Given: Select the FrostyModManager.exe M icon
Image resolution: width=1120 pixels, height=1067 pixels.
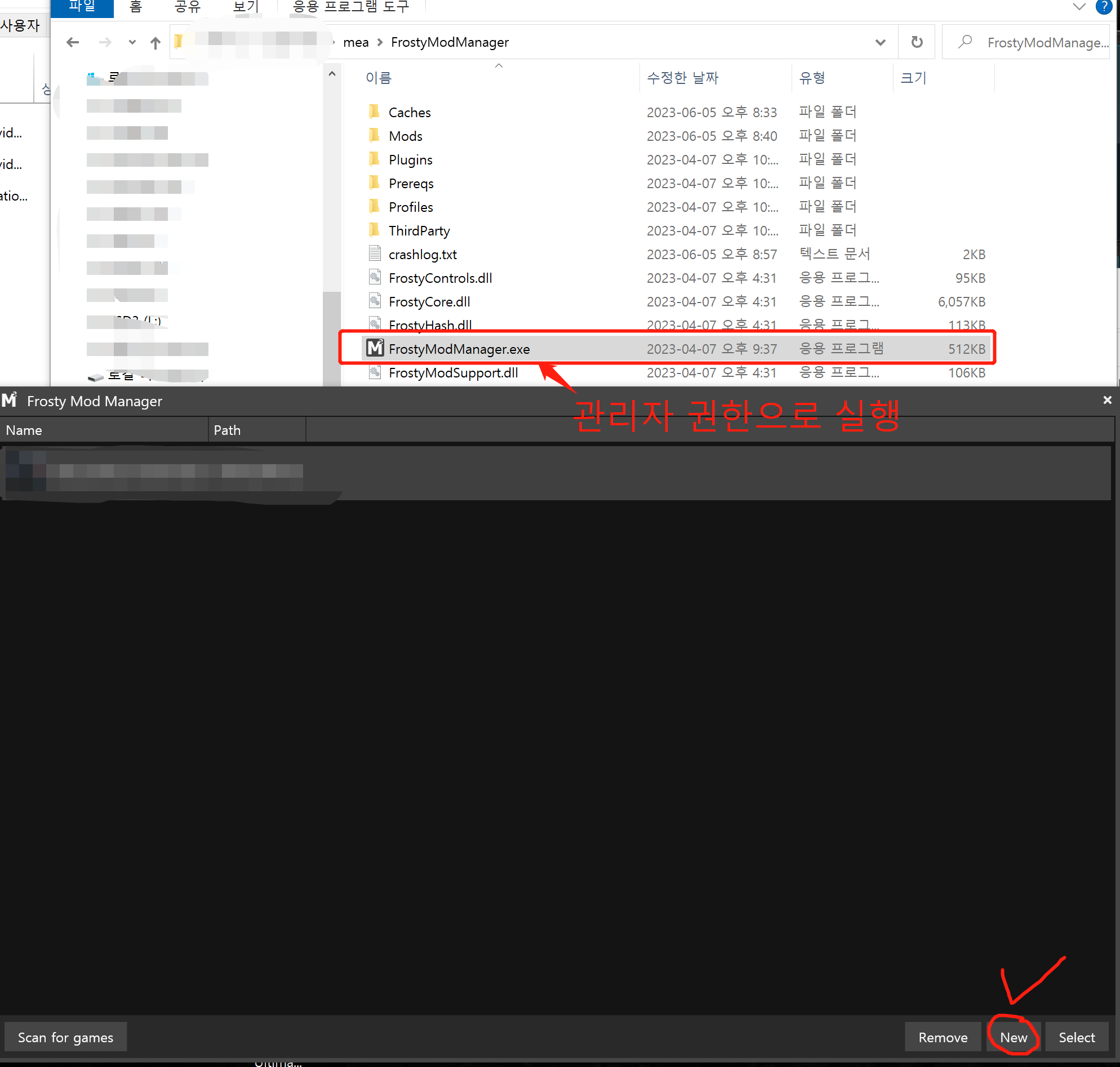Looking at the screenshot, I should click(375, 348).
